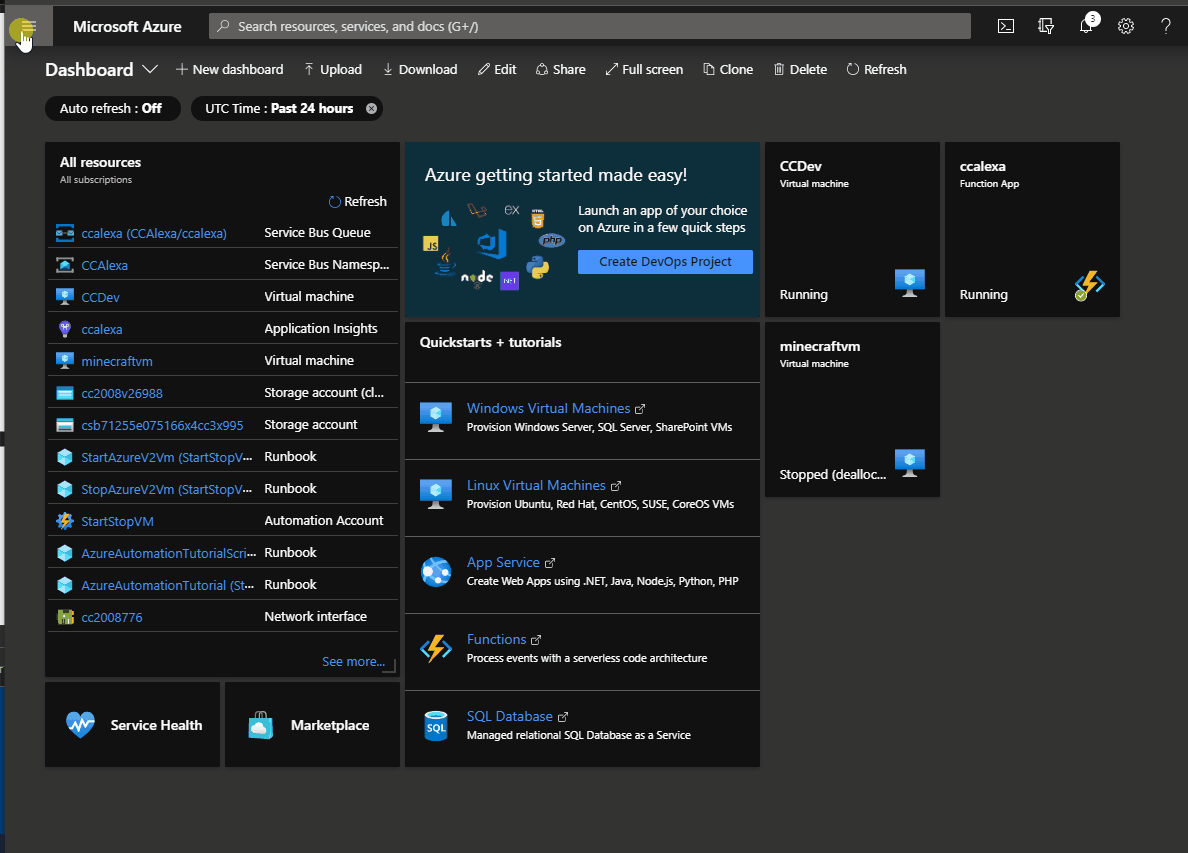The height and width of the screenshot is (853, 1188).
Task: Click Upload in the dashboard toolbar
Action: (x=333, y=70)
